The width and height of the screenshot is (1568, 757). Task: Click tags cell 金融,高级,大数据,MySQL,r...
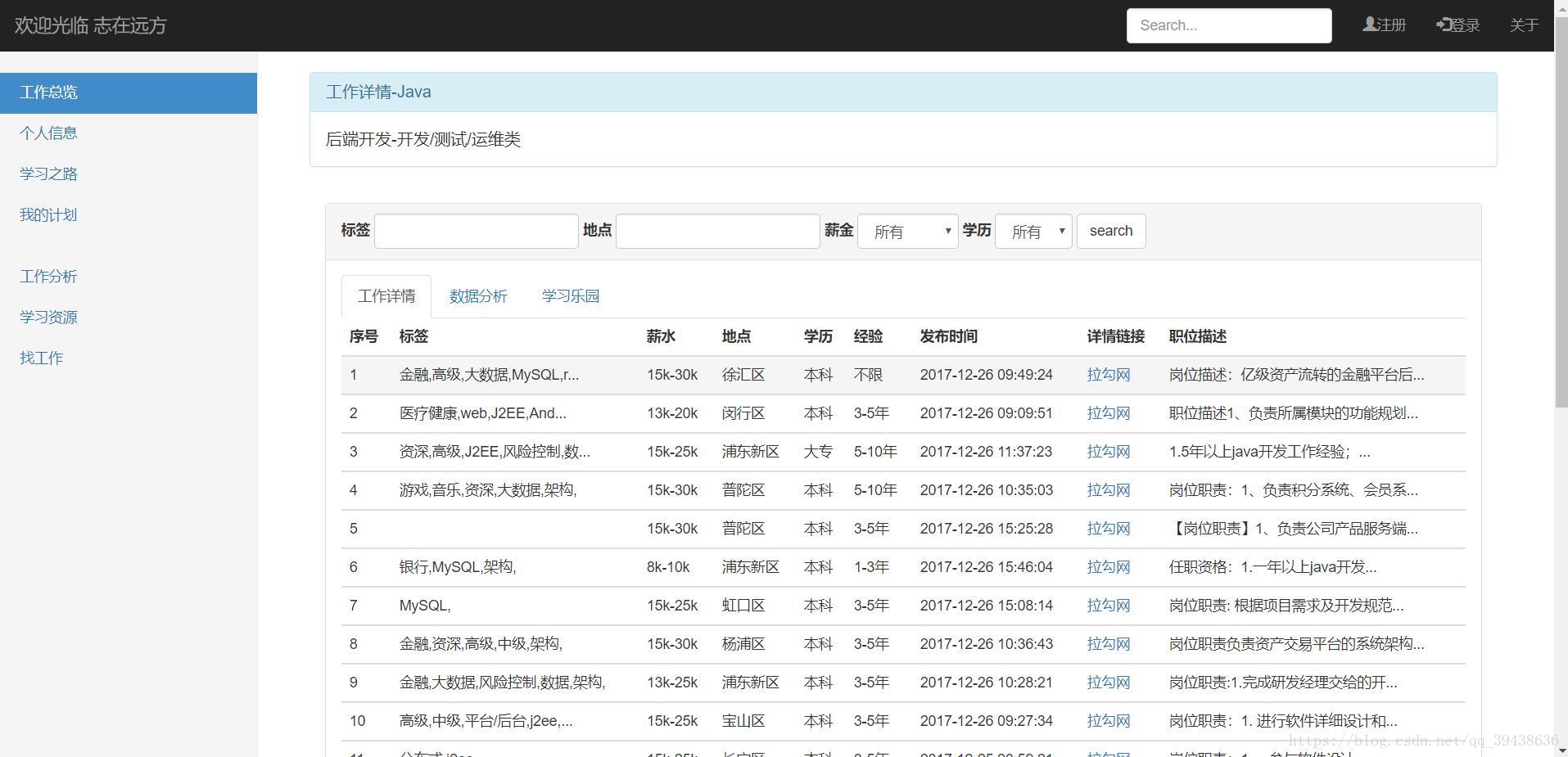pyautogui.click(x=489, y=375)
